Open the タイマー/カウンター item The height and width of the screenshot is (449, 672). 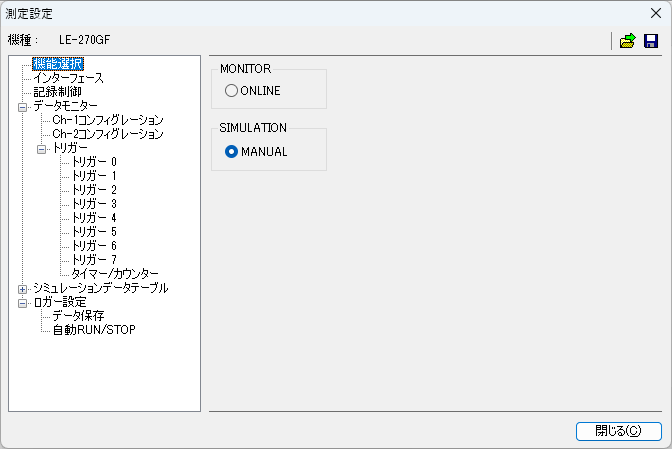coord(115,274)
